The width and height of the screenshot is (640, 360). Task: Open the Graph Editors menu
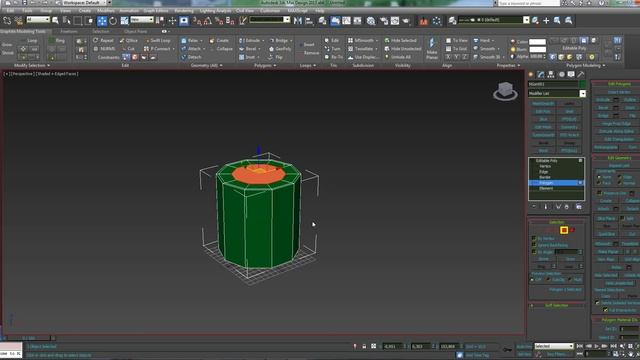click(156, 11)
